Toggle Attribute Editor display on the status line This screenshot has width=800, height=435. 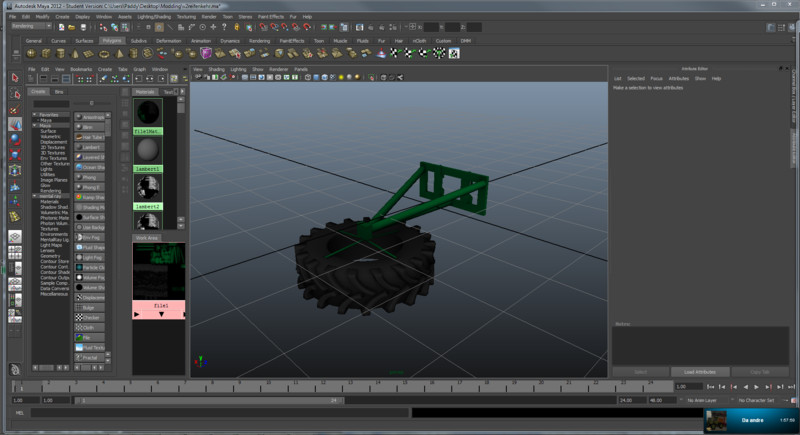tap(771, 28)
